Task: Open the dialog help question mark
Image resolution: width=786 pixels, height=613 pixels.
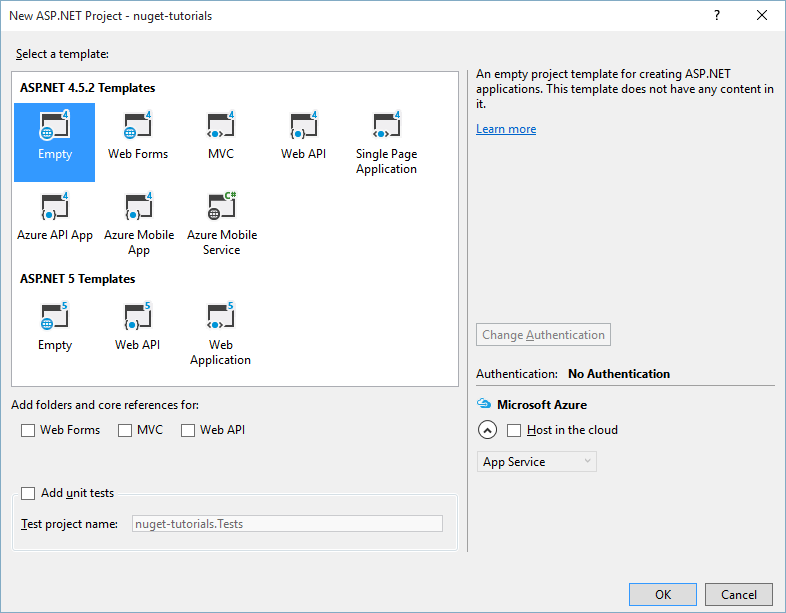Action: (x=717, y=16)
